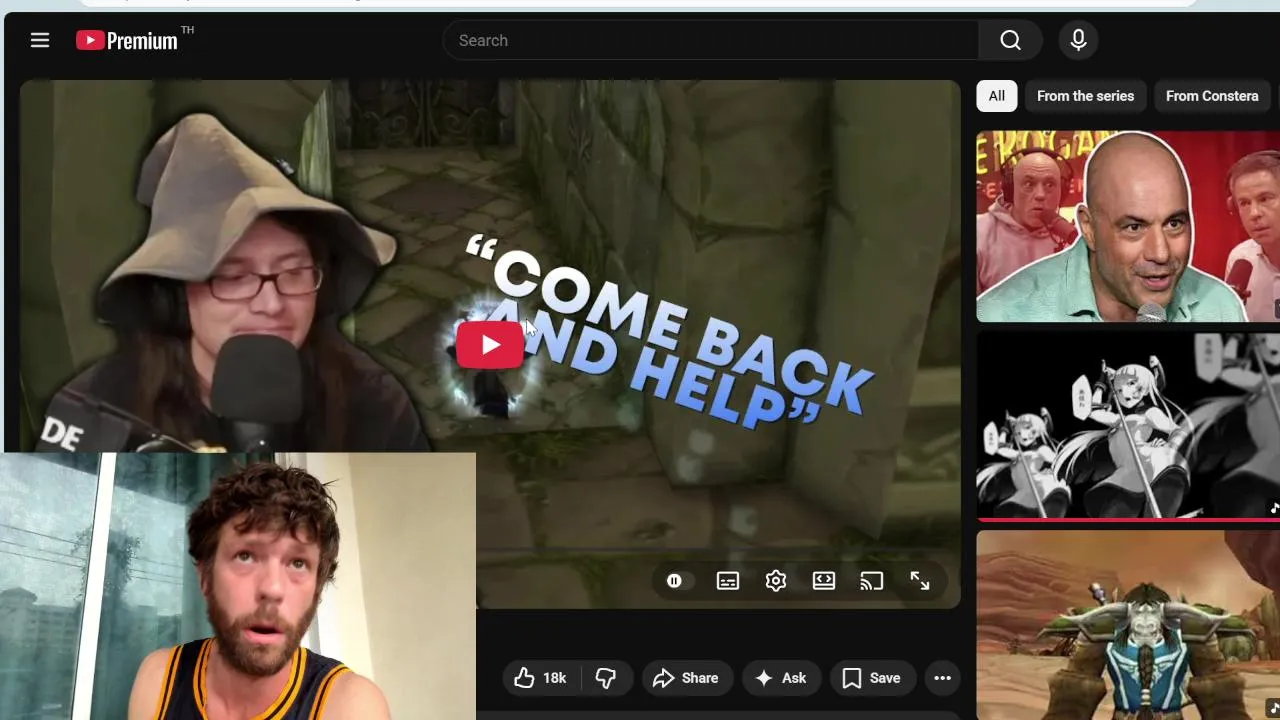The width and height of the screenshot is (1280, 720).
Task: Open the podcast thumbnail with bald man
Action: click(1128, 226)
